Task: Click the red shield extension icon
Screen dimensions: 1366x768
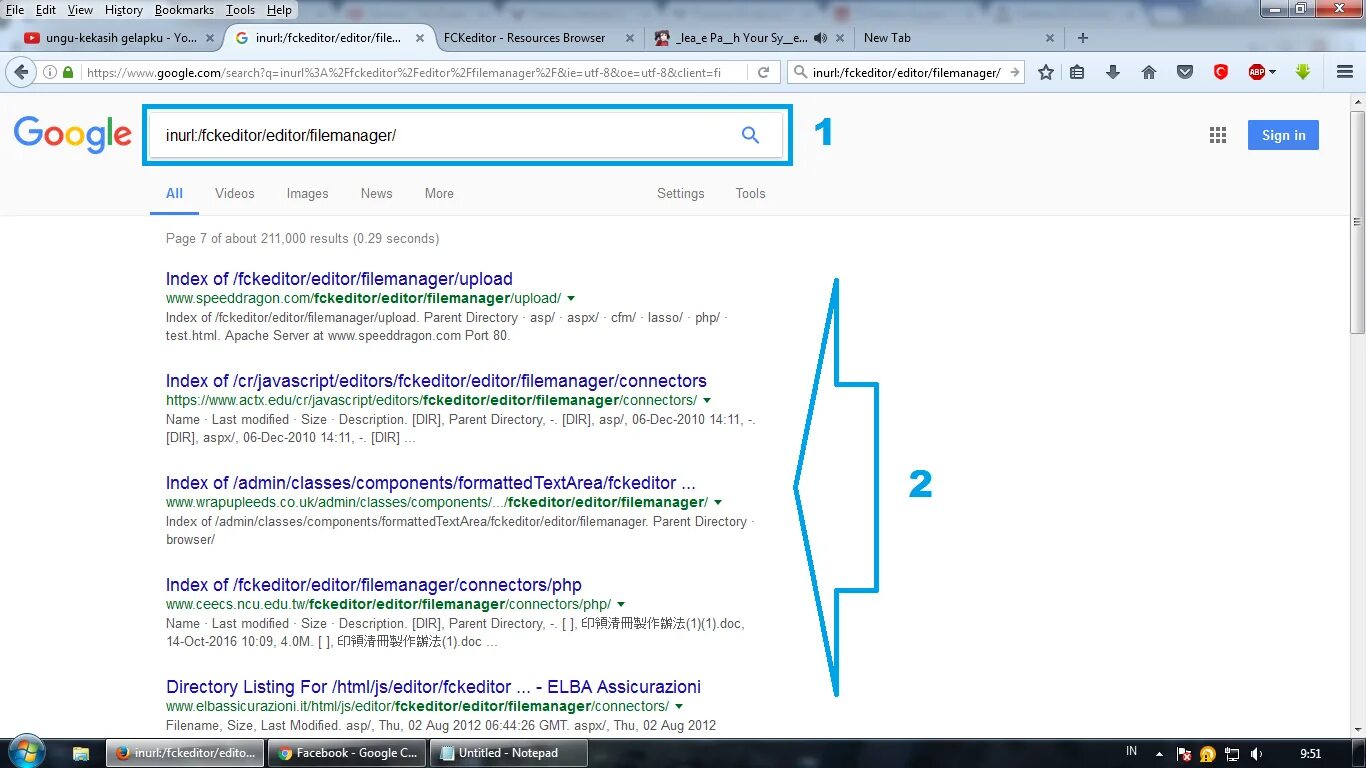Action: click(x=1221, y=72)
